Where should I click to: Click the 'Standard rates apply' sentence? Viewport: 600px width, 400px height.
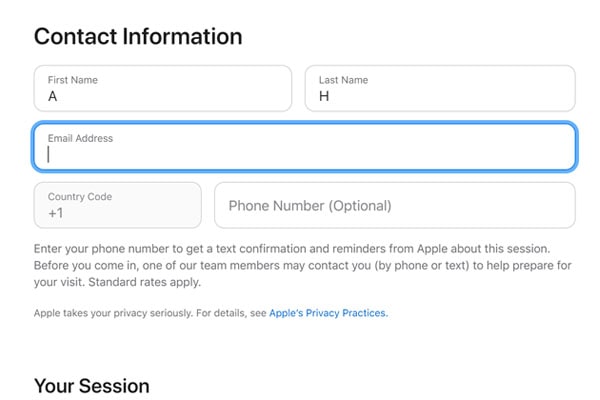144,282
